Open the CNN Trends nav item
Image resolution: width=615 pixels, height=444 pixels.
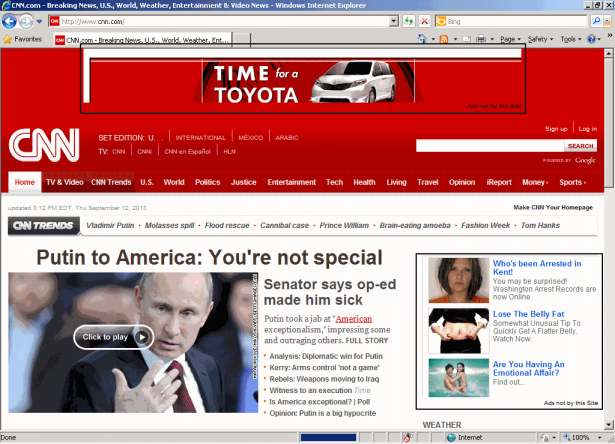pos(111,182)
